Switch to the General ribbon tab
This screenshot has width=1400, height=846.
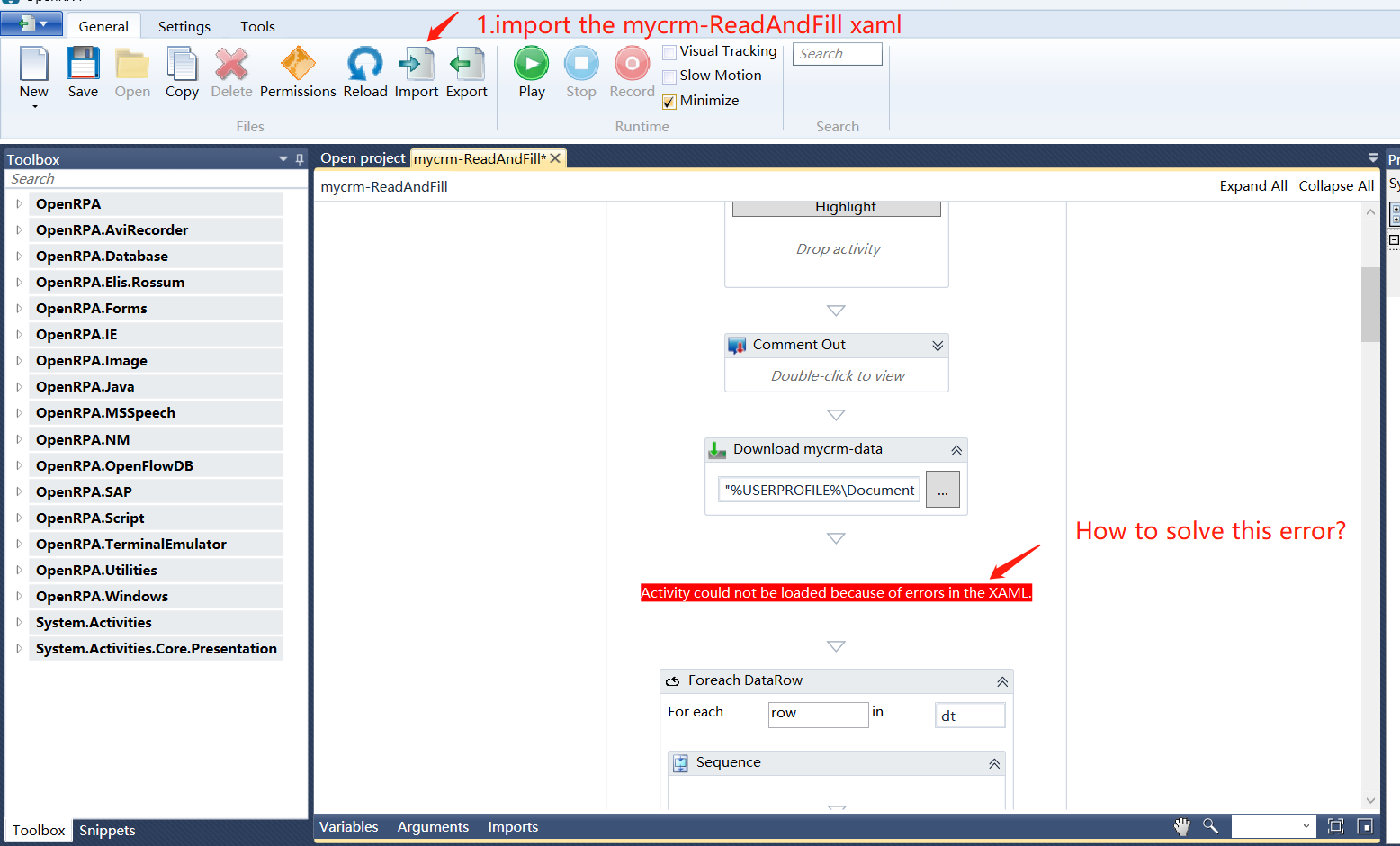[103, 26]
